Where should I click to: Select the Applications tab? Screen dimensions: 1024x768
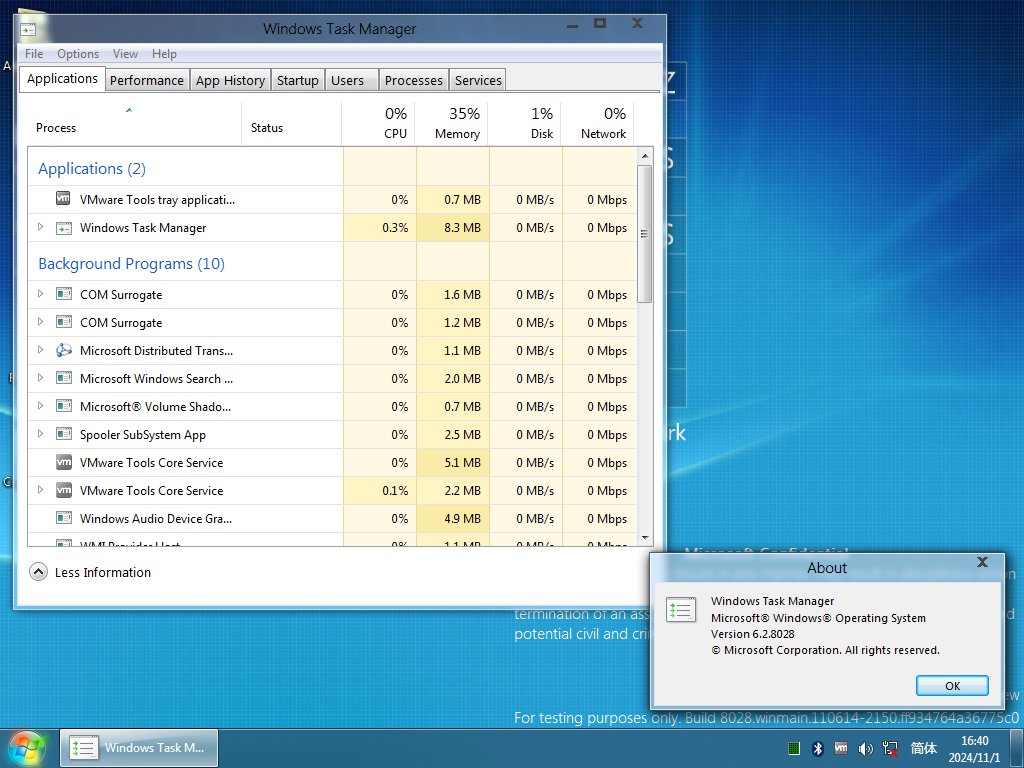62,78
